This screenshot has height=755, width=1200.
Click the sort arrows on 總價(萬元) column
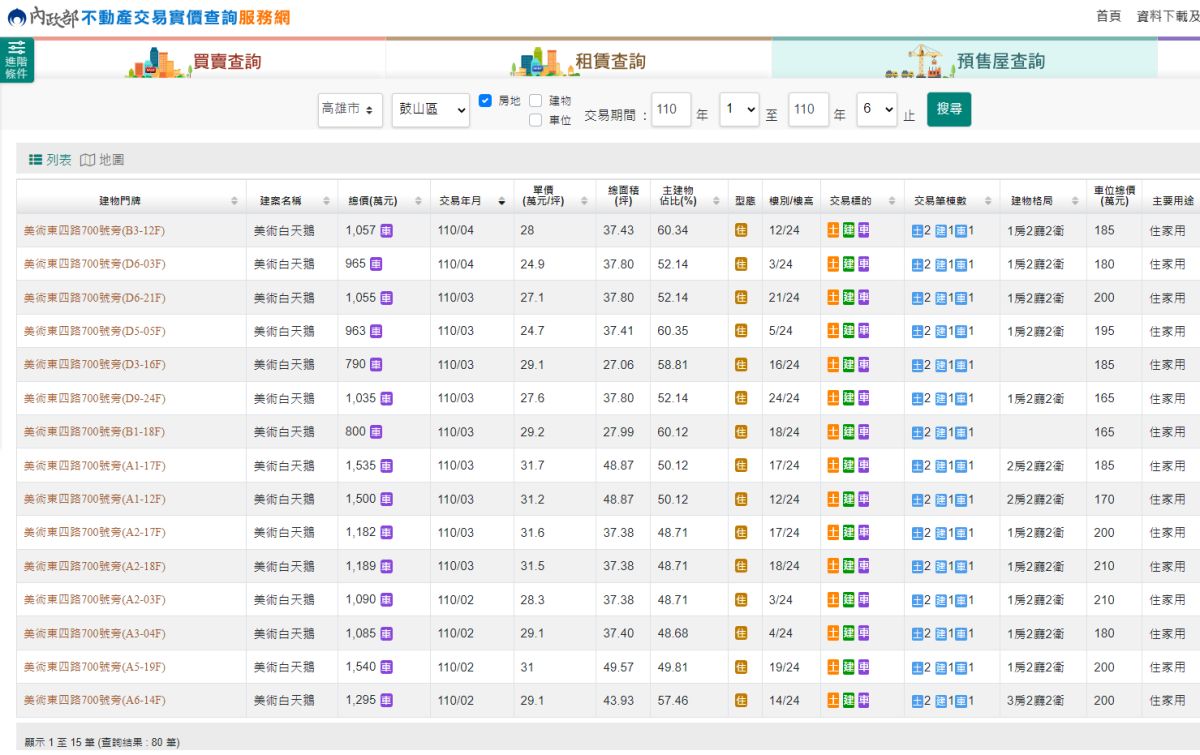tap(420, 199)
